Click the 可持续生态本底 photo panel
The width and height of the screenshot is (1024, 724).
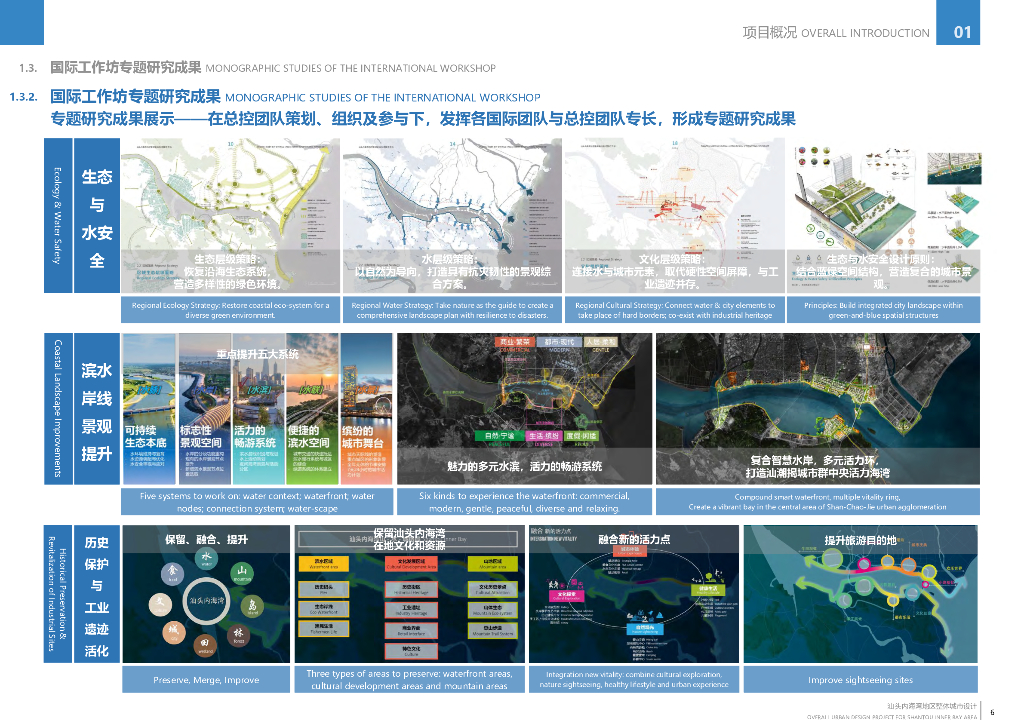coord(149,409)
